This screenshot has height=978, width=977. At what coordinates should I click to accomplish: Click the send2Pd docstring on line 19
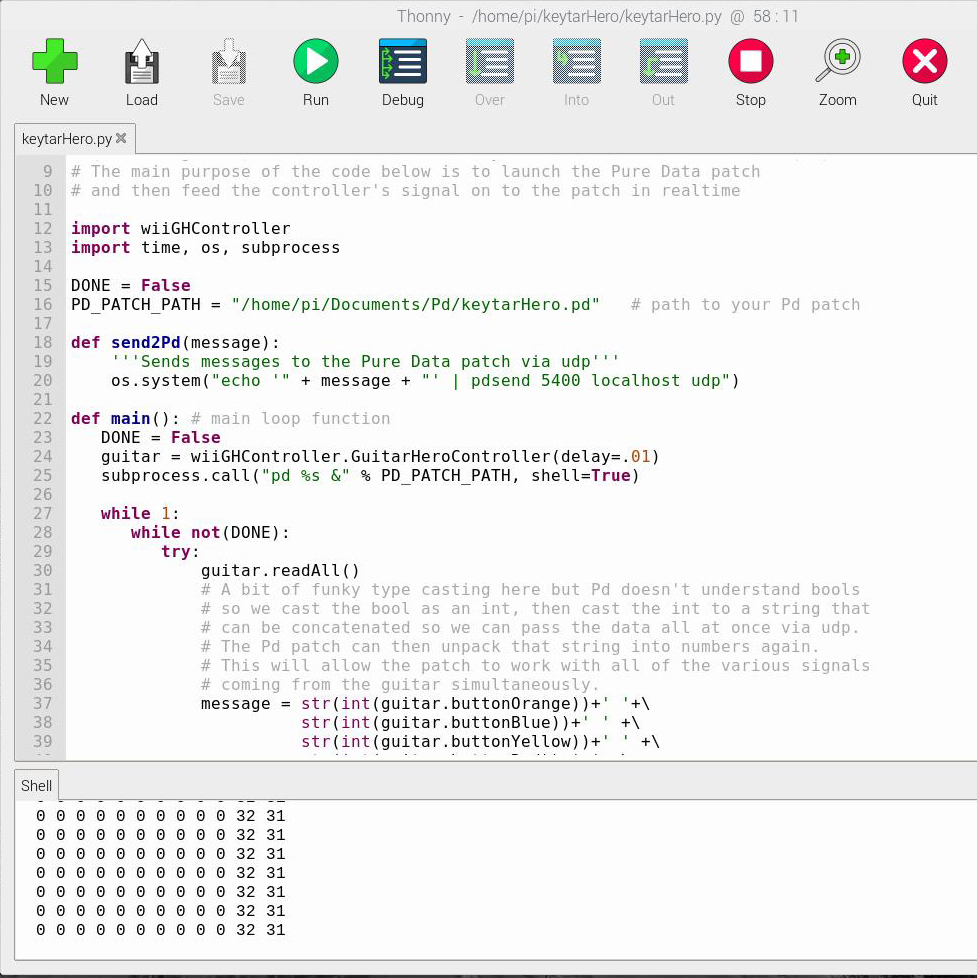tap(365, 362)
